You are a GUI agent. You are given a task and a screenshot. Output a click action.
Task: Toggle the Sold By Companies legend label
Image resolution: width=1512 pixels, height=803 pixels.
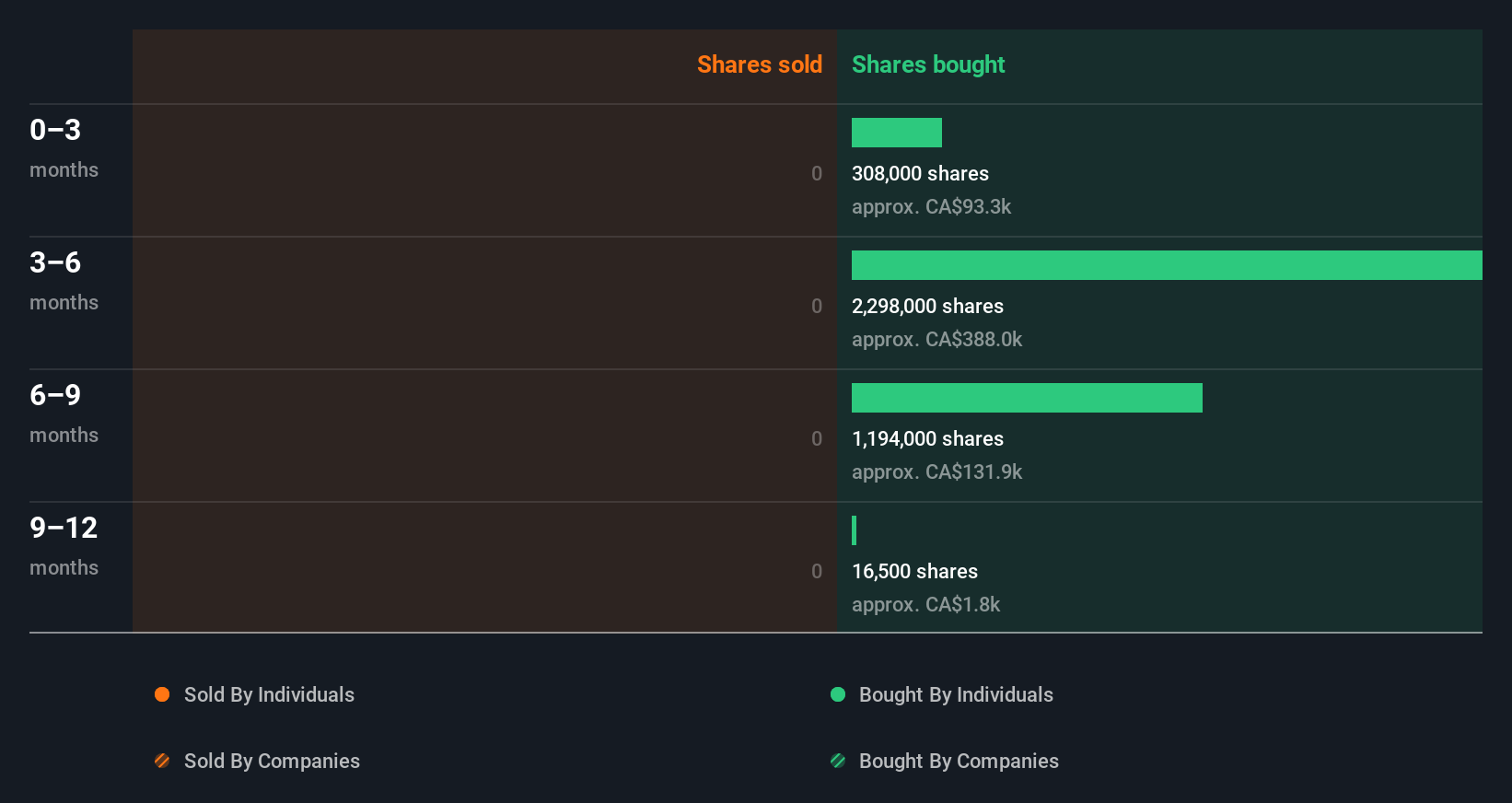pos(272,761)
